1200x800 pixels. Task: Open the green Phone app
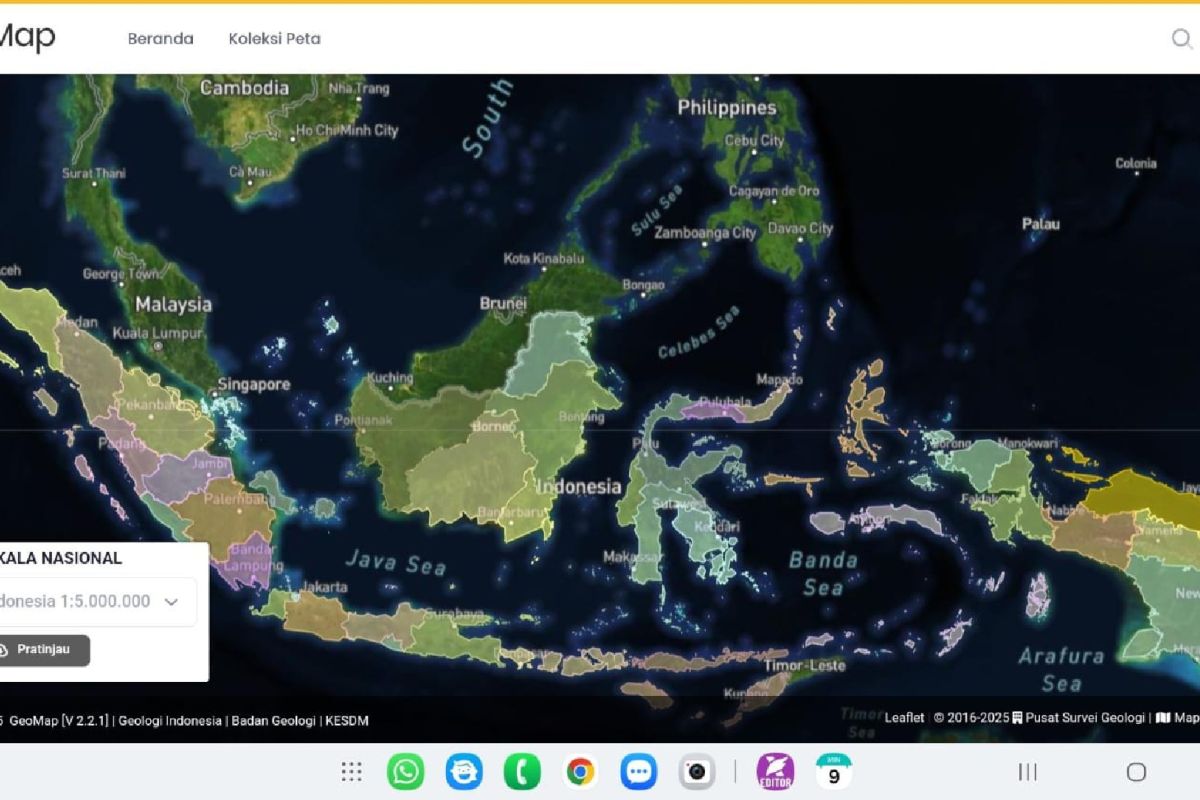point(521,771)
